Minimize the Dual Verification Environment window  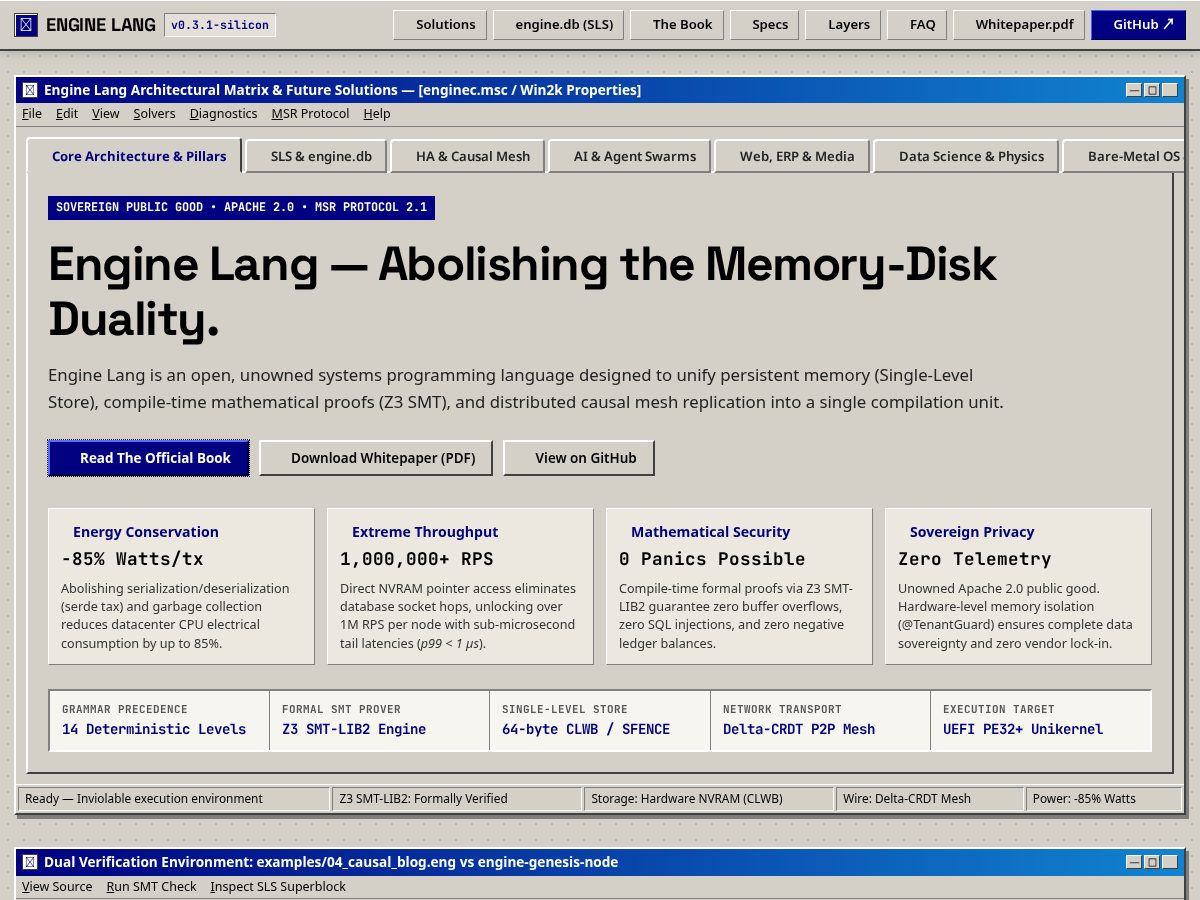(1134, 862)
